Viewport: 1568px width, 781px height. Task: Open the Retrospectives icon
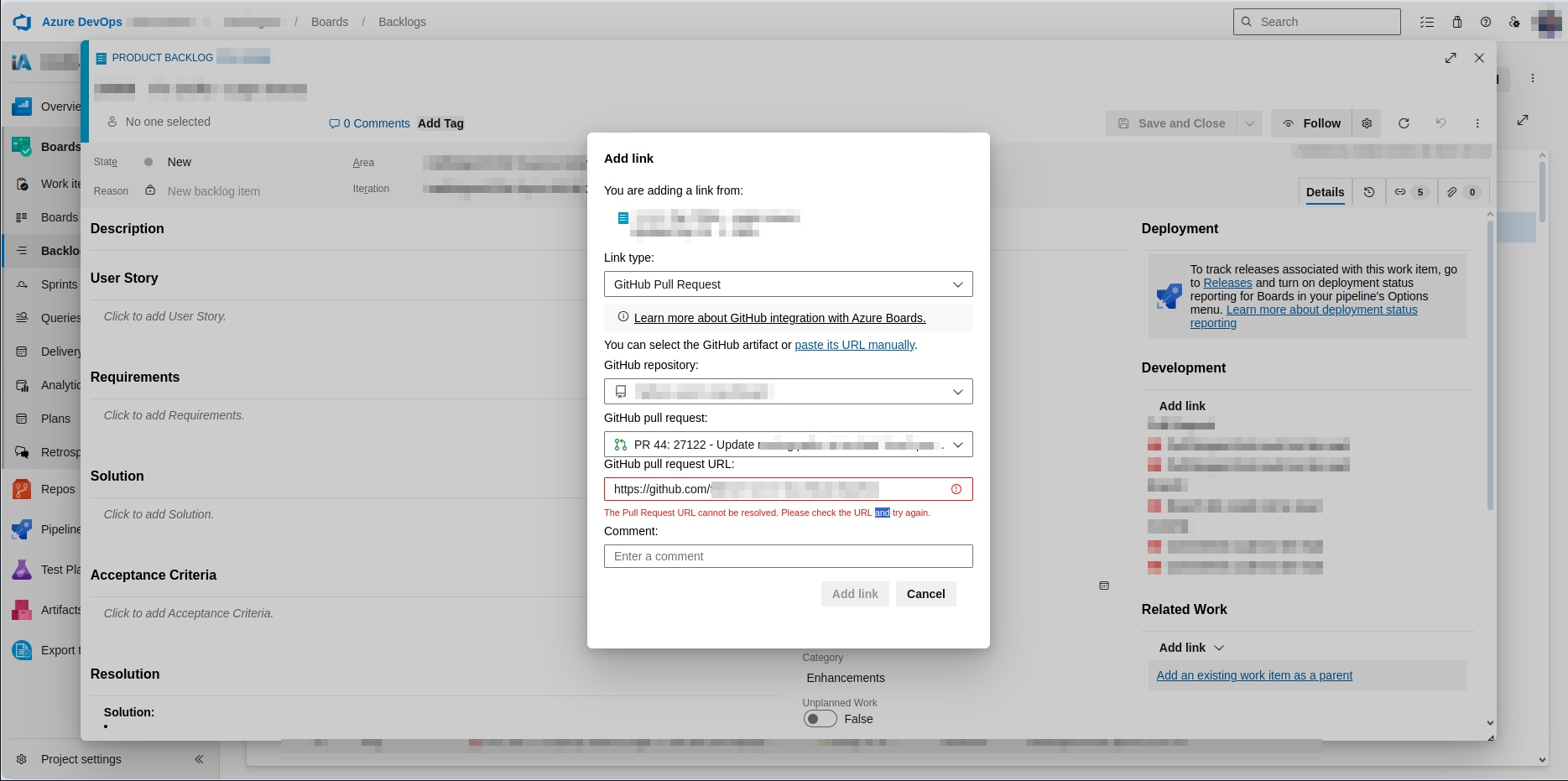click(22, 452)
